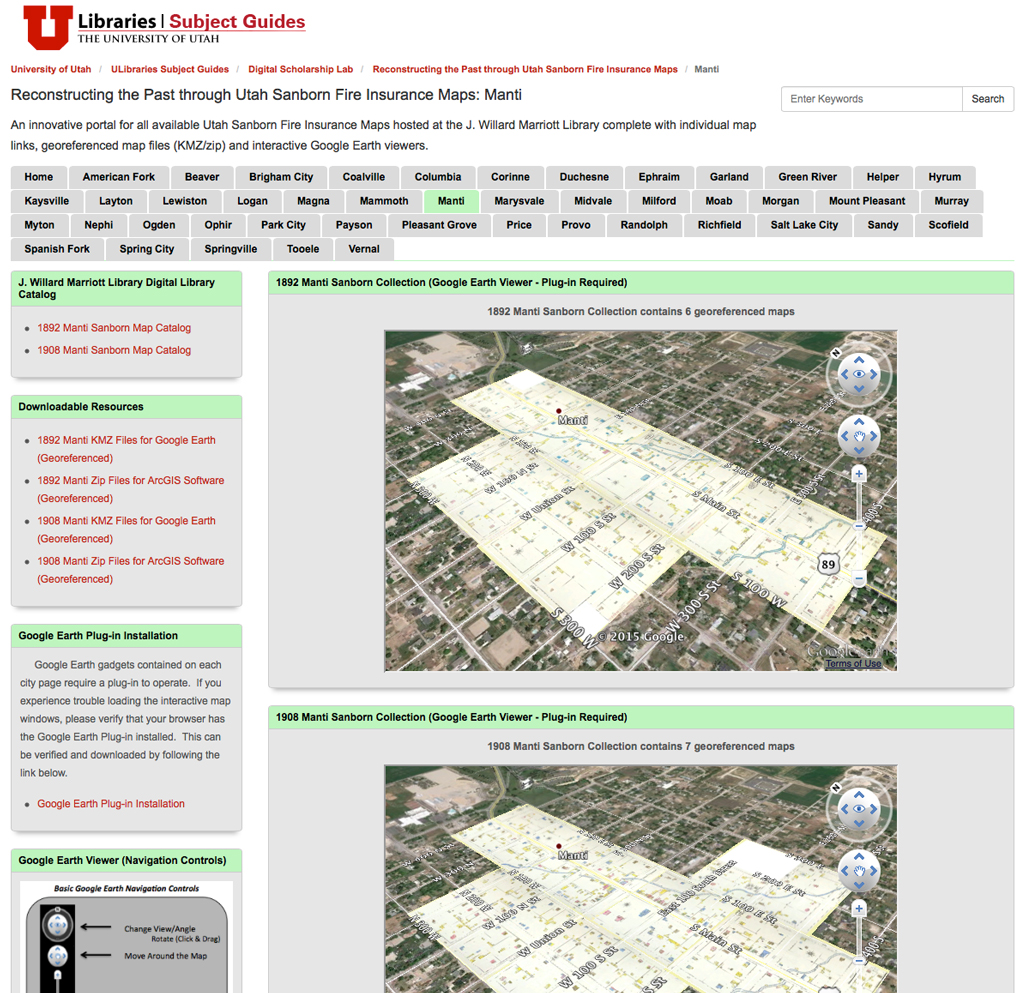The image size is (1026, 993).
Task: Click the Search button
Action: (x=987, y=99)
